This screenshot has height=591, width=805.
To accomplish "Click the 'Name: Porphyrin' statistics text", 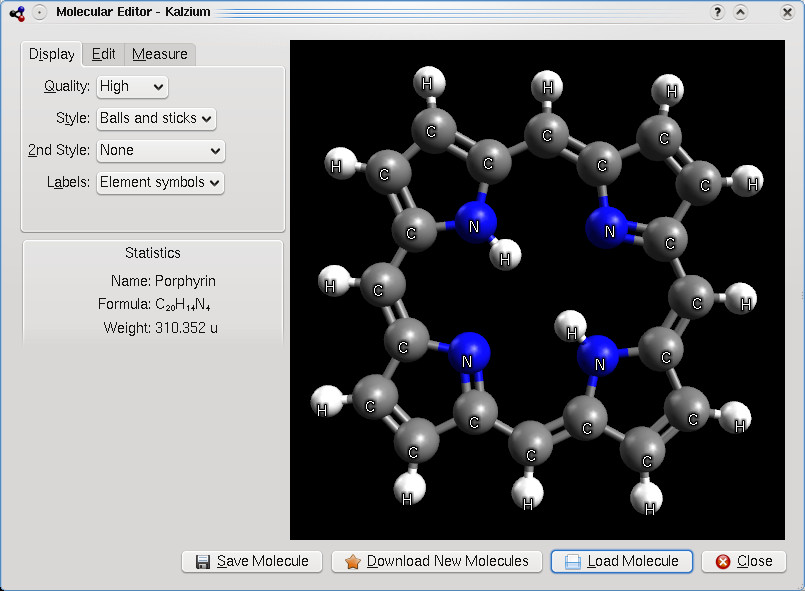I will click(163, 281).
